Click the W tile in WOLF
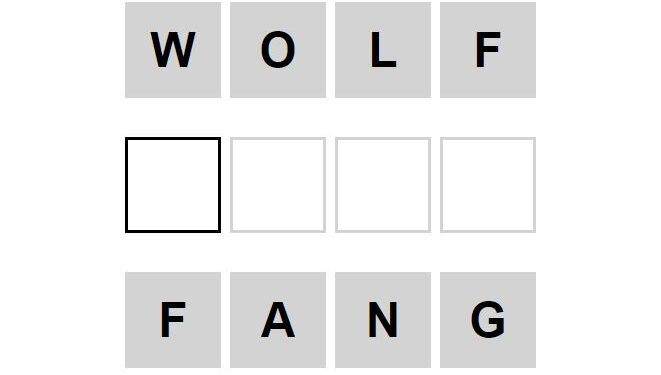The width and height of the screenshot is (661, 375). [x=173, y=50]
